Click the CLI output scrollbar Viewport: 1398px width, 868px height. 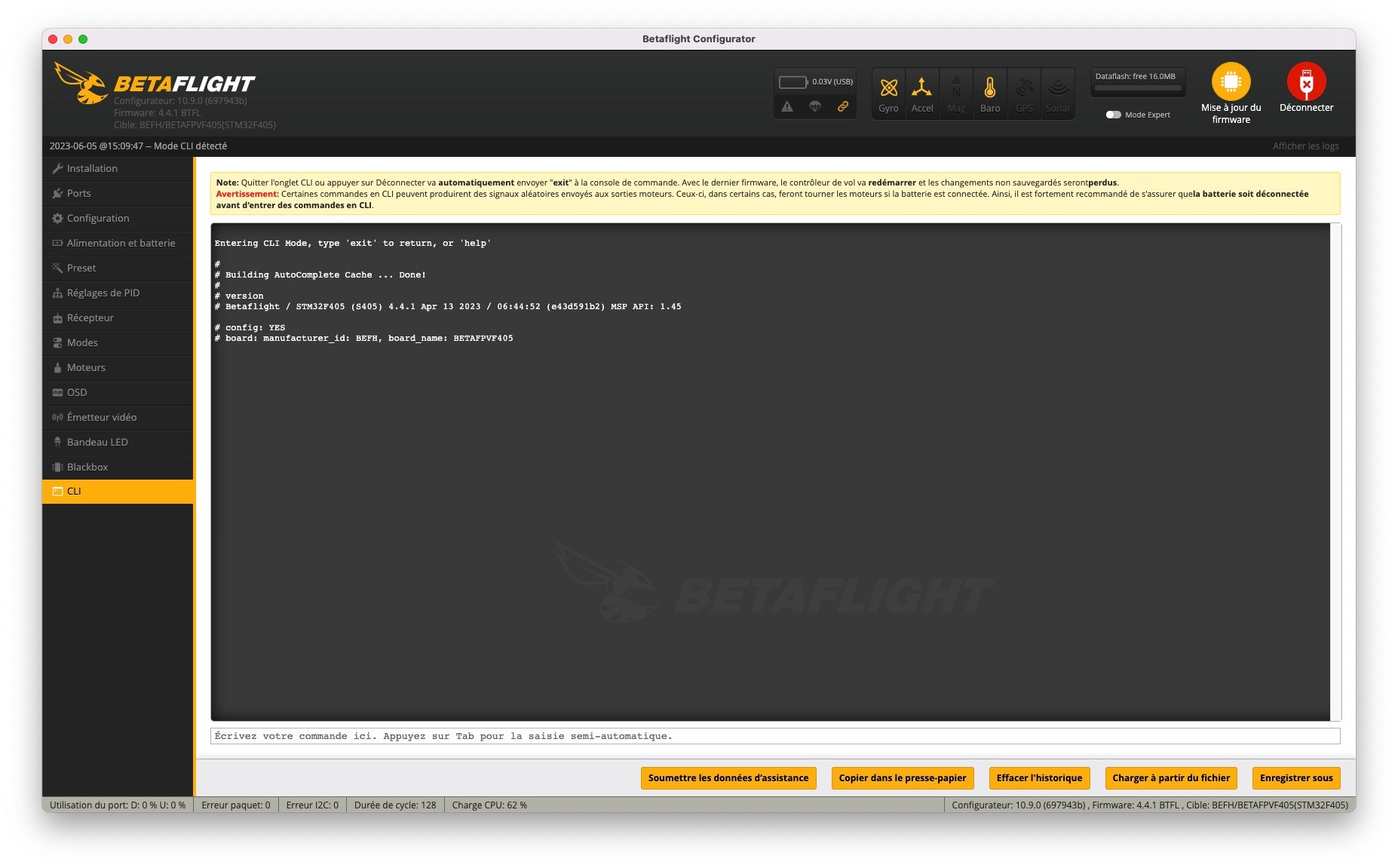(x=1335, y=472)
